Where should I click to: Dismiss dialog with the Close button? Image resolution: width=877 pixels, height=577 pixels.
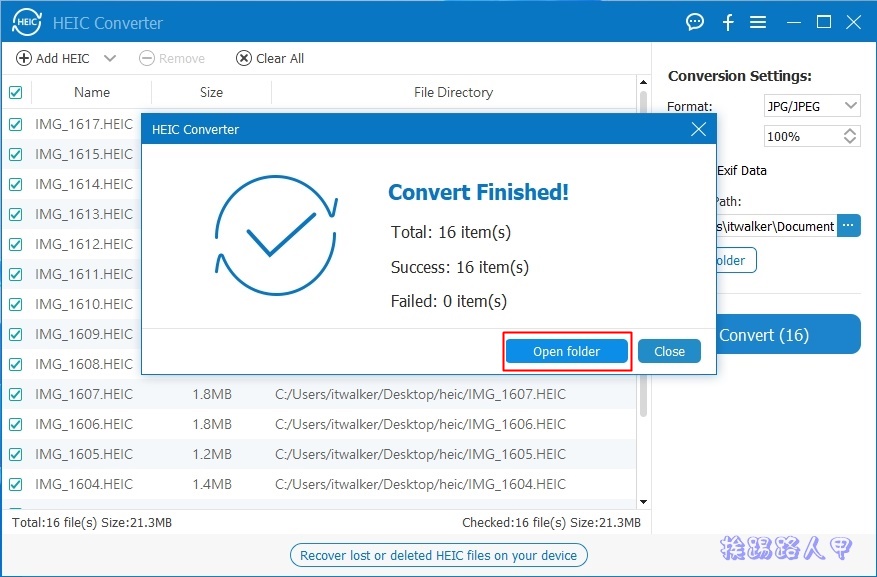coord(668,351)
